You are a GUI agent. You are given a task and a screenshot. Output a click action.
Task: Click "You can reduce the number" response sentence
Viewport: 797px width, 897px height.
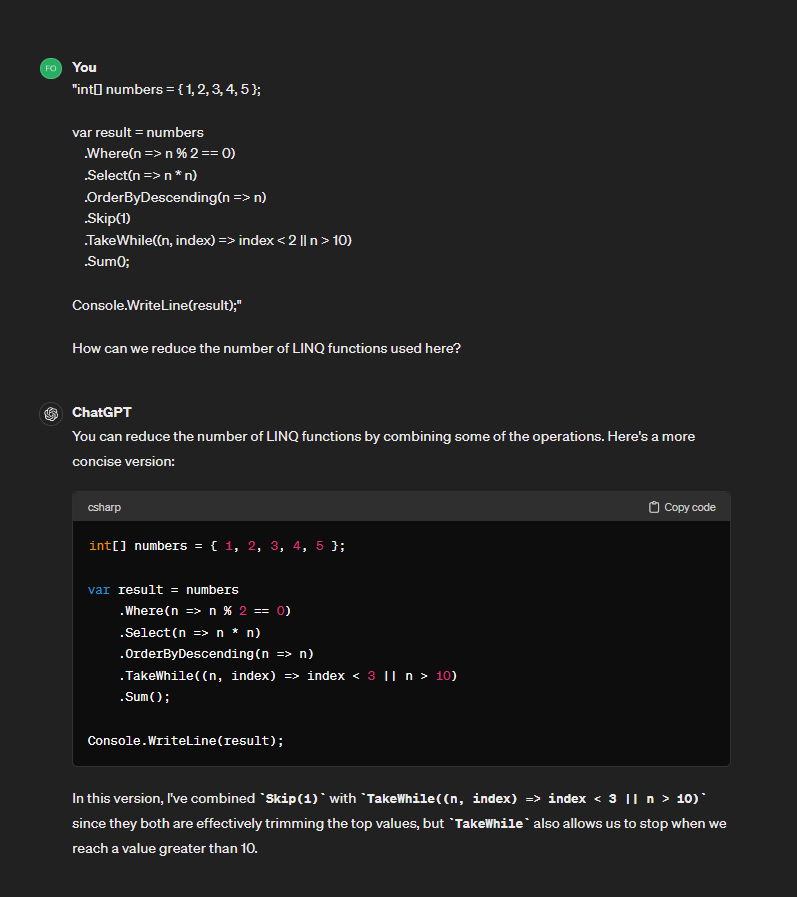[383, 437]
